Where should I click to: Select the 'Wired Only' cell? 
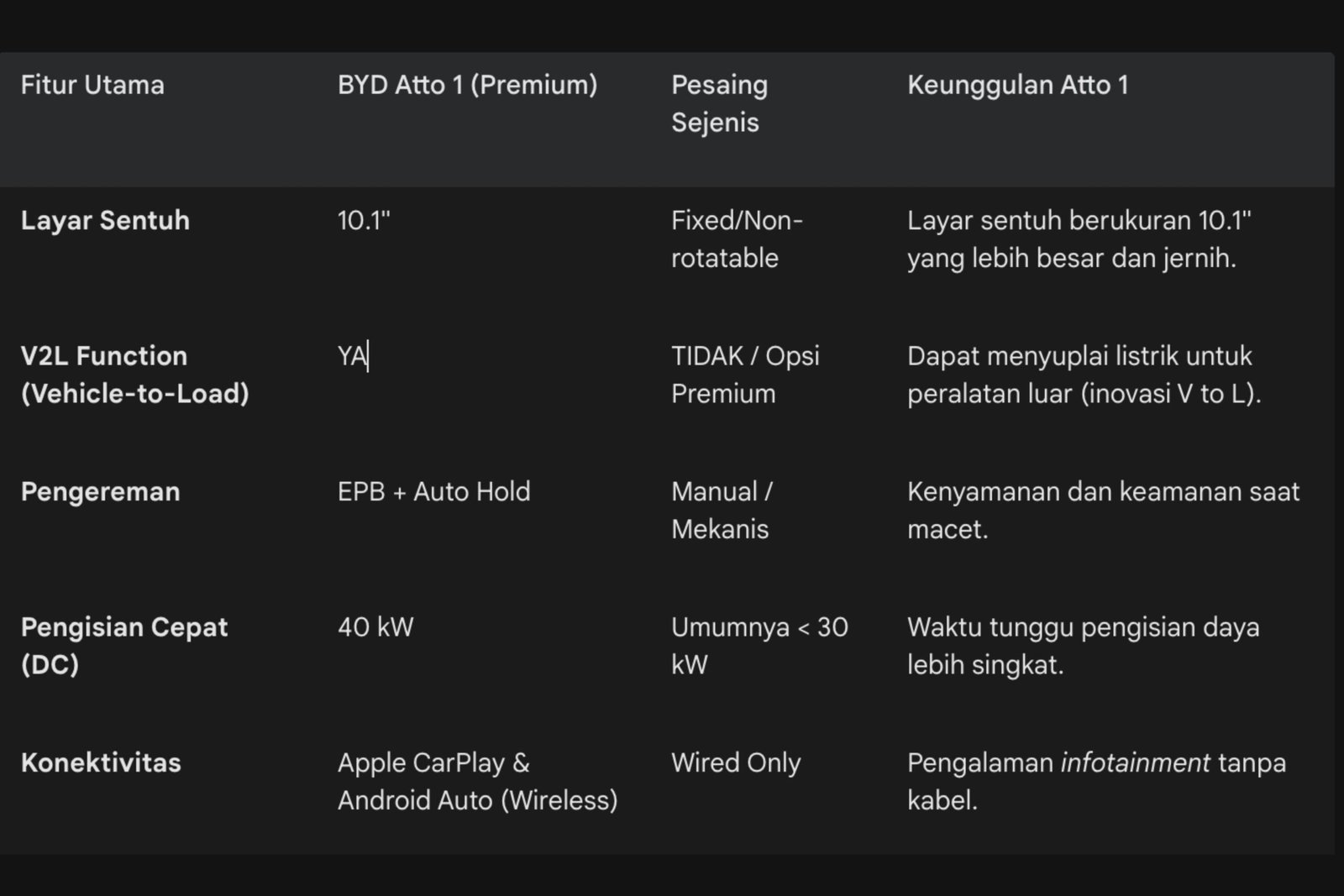(x=736, y=762)
